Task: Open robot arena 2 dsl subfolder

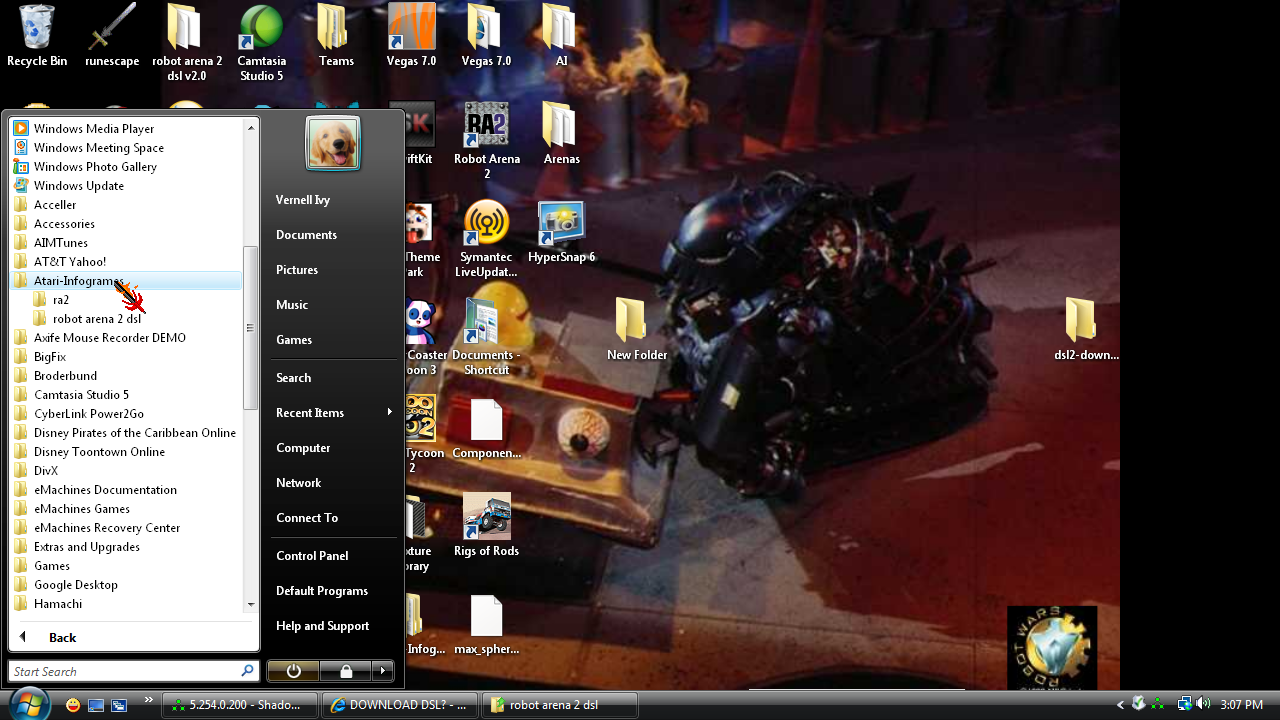Action: point(127,318)
